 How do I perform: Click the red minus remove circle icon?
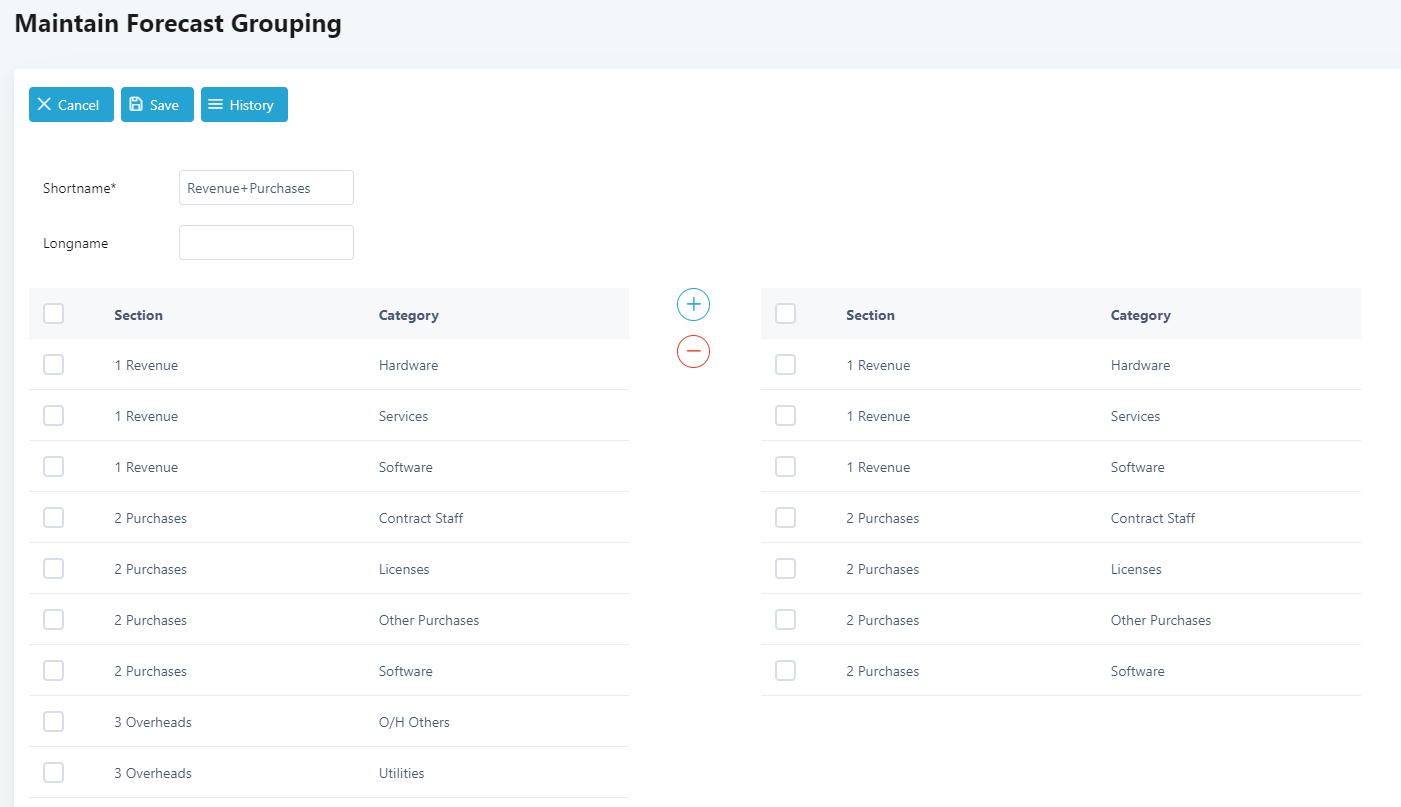pos(693,351)
